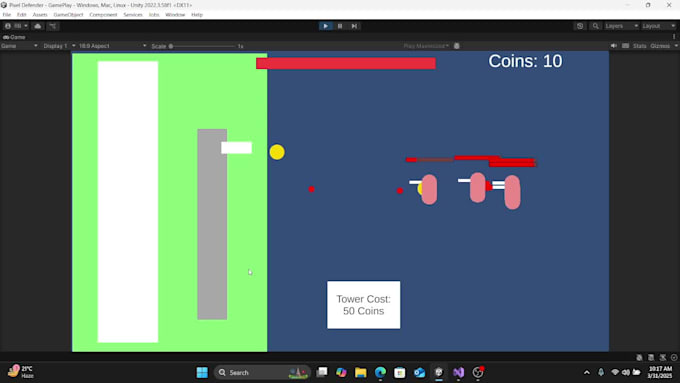Open the GameObject menu
Screen dimensions: 680x383
tap(68, 15)
